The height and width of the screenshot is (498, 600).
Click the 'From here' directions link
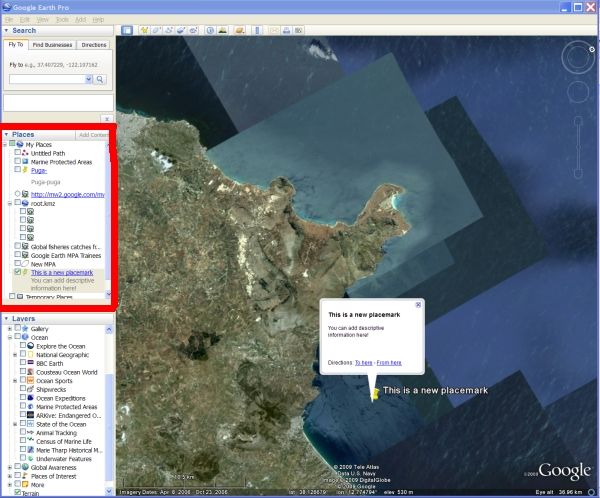click(x=389, y=362)
